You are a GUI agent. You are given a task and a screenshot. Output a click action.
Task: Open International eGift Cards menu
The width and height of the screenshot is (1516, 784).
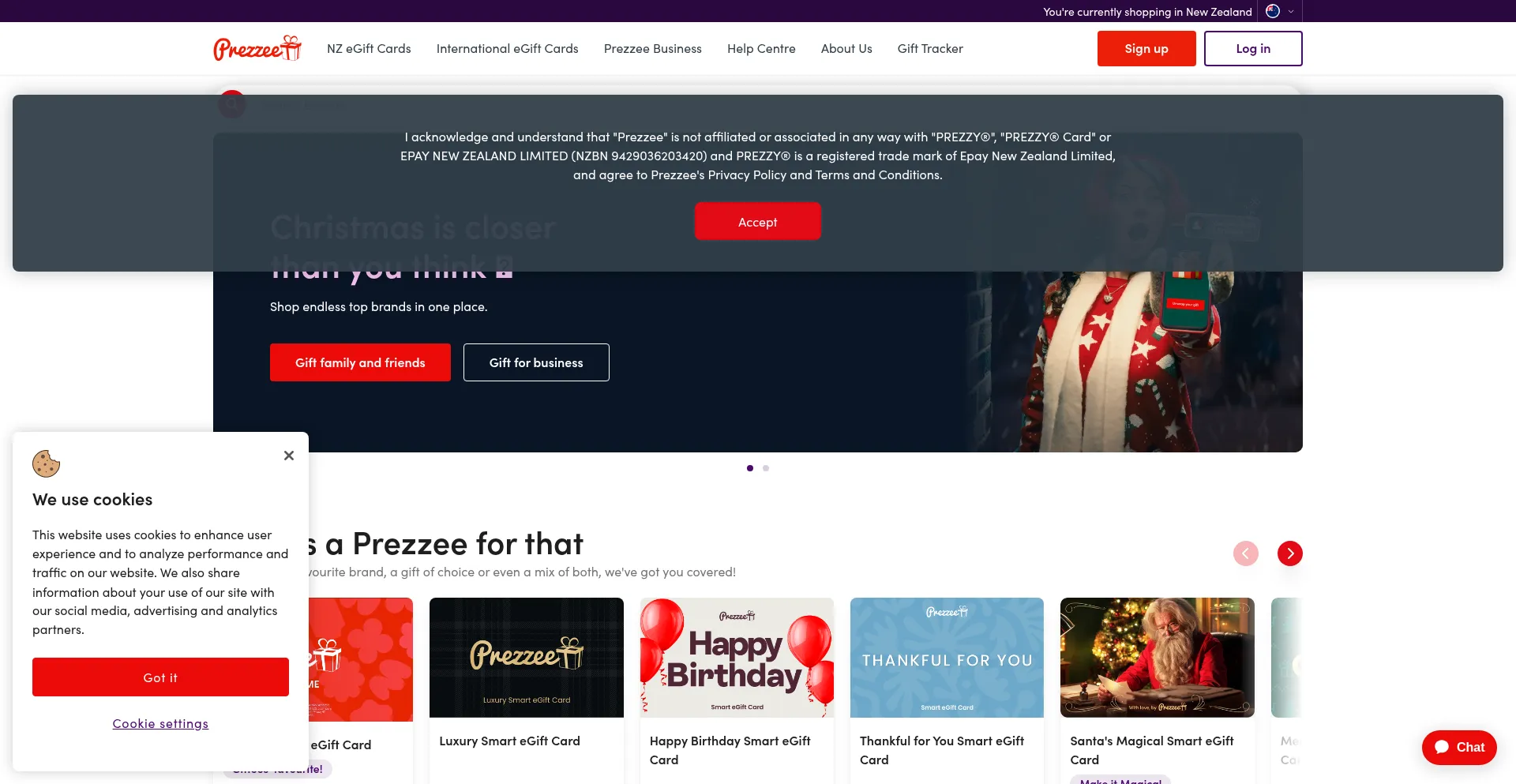[507, 49]
